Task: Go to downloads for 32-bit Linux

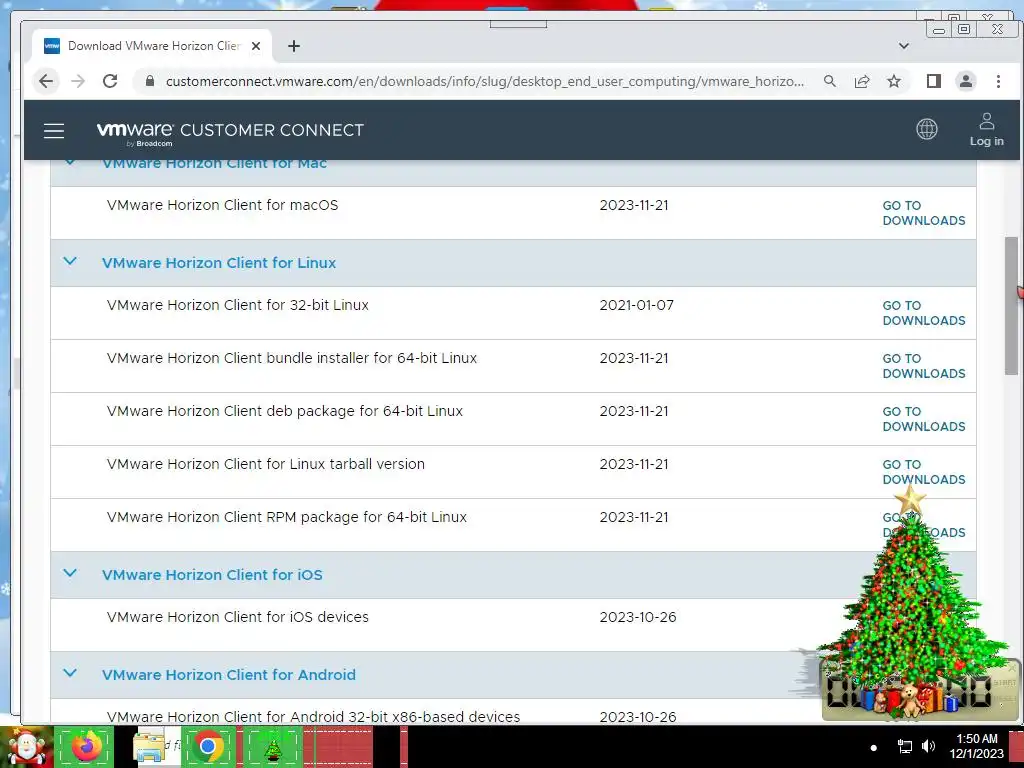Action: pos(923,313)
